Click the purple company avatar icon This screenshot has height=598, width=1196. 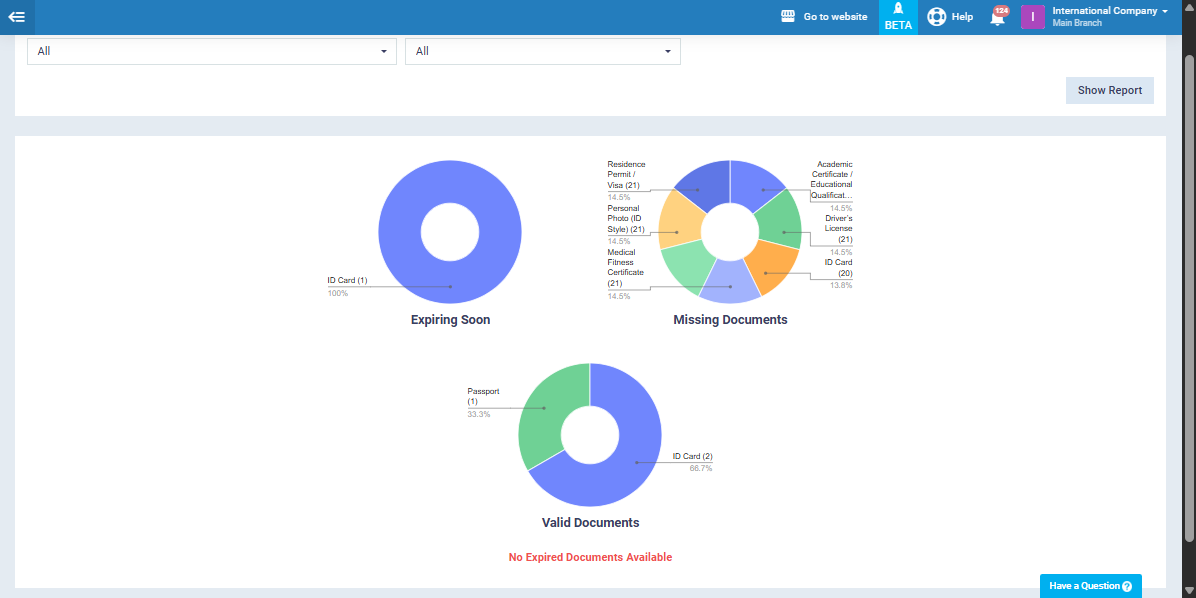[x=1032, y=17]
